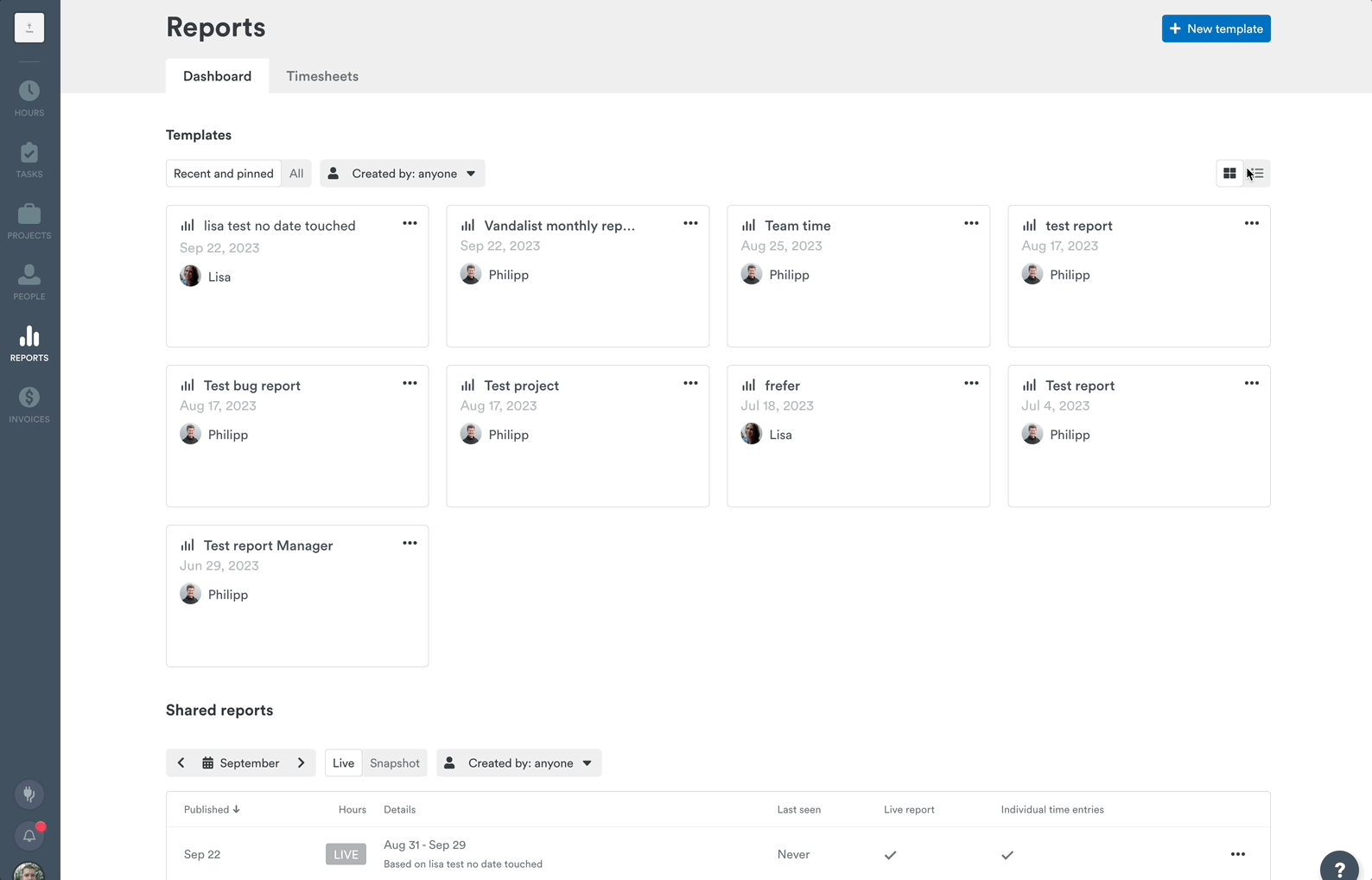Switch templates to grid view
Image resolution: width=1372 pixels, height=880 pixels.
pos(1229,174)
